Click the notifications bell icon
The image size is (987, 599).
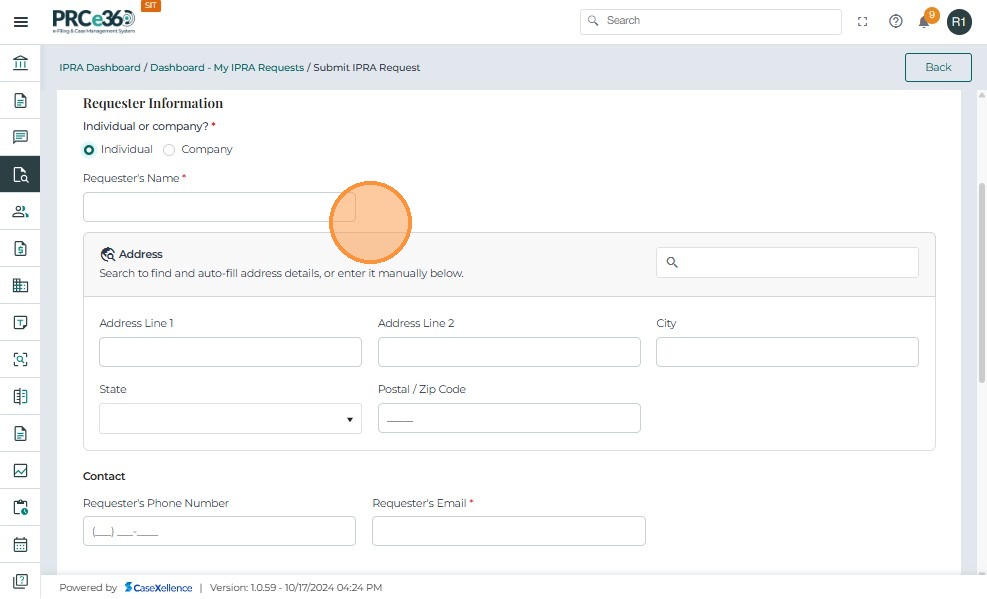pos(925,21)
